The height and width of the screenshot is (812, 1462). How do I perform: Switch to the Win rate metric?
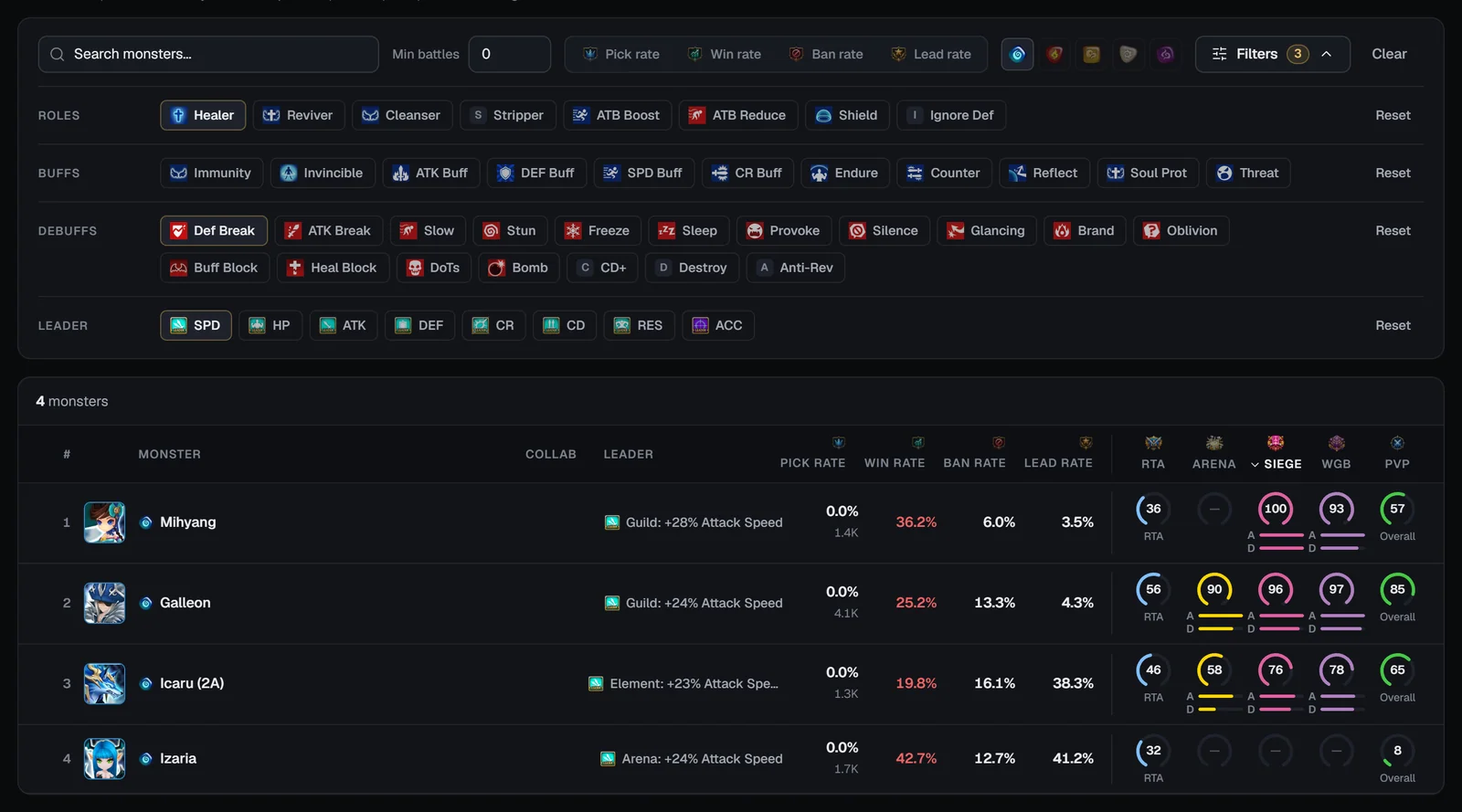coord(725,54)
